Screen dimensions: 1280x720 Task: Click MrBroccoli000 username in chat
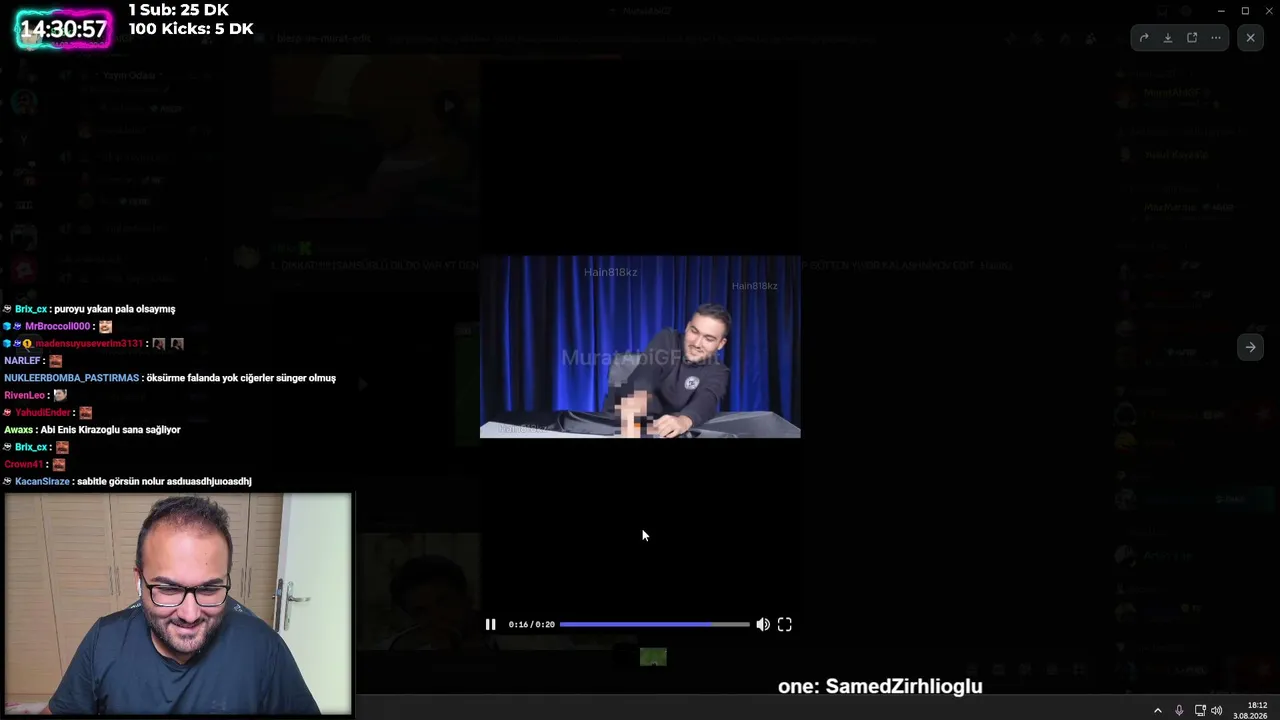[58, 327]
